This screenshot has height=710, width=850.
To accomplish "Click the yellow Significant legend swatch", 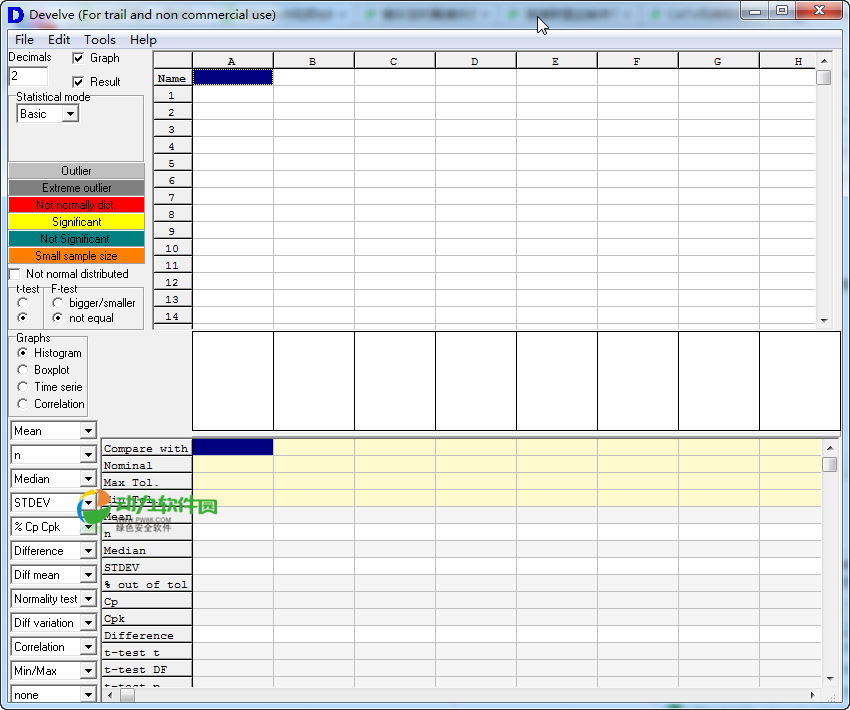I will click(76, 222).
